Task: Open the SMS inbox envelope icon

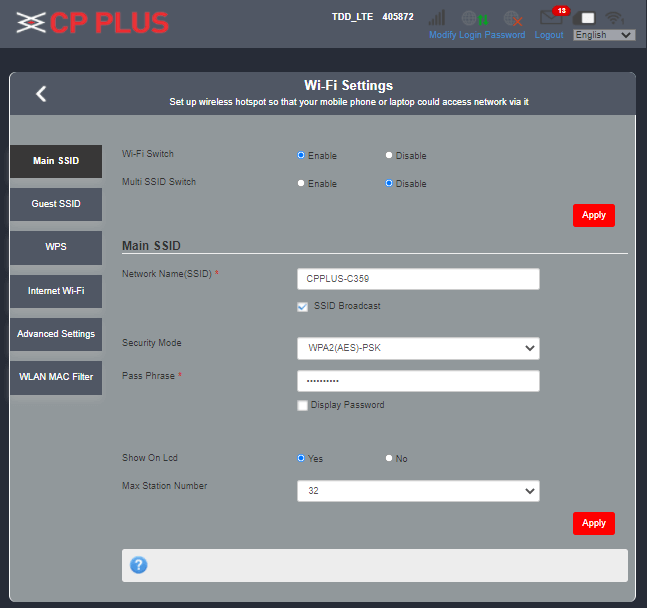Action: (550, 18)
